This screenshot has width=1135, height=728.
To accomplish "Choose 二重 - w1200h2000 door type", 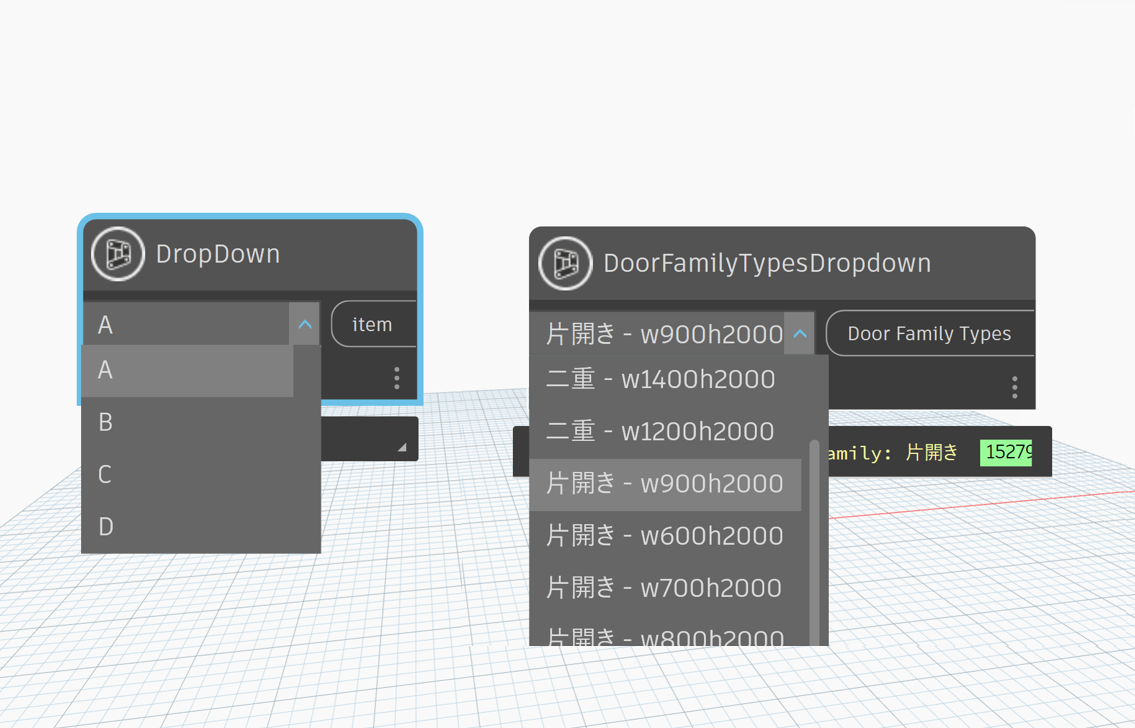I will 661,432.
